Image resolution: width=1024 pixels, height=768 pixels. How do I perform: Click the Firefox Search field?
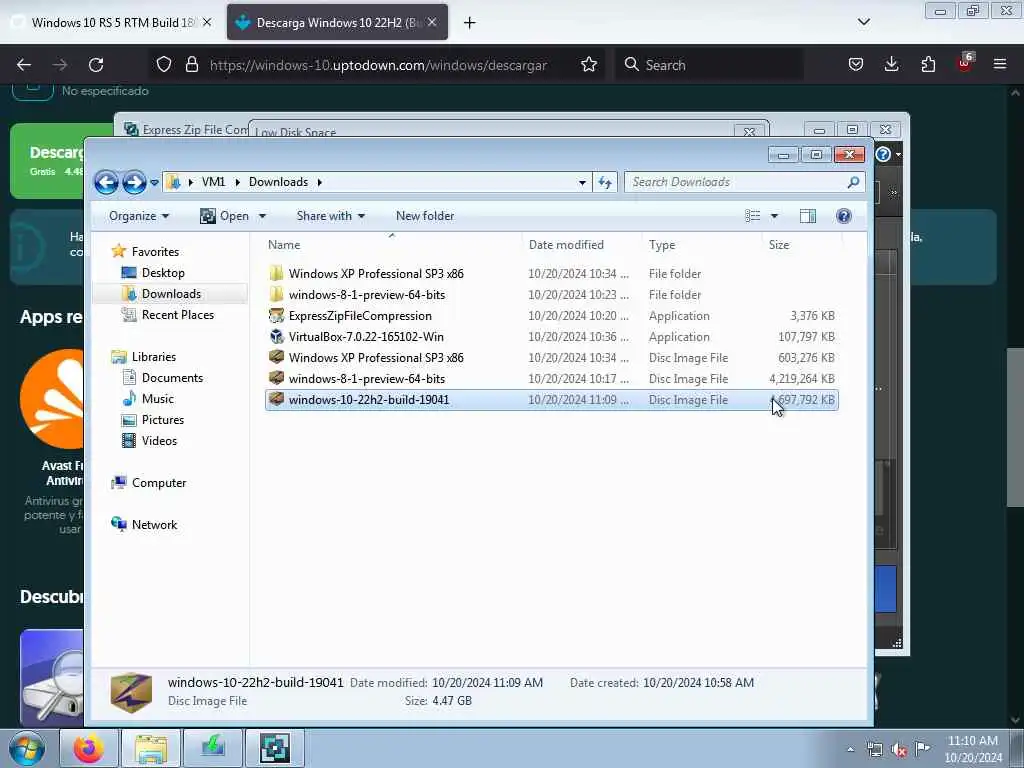709,65
